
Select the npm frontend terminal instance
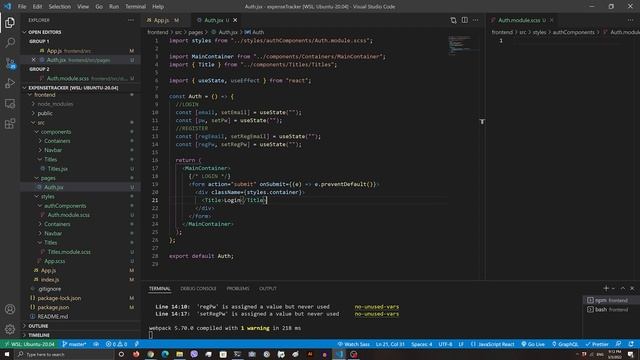click(x=610, y=300)
